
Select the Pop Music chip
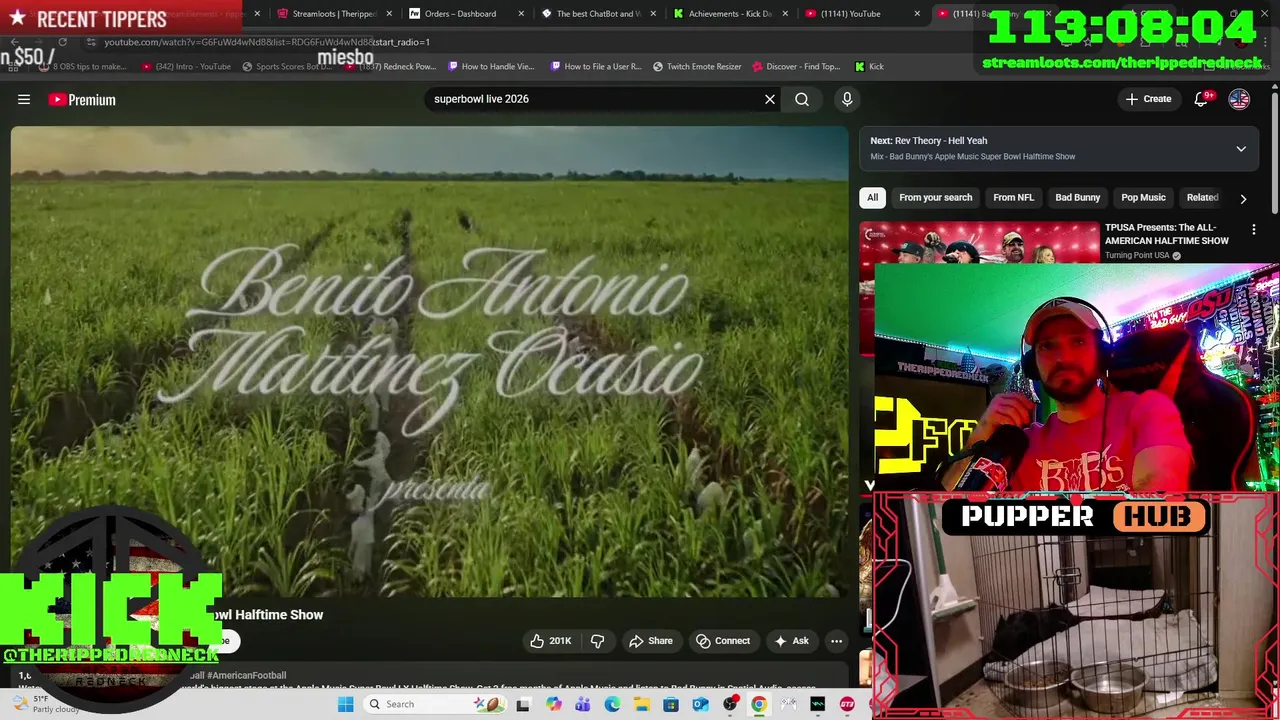pyautogui.click(x=1143, y=197)
